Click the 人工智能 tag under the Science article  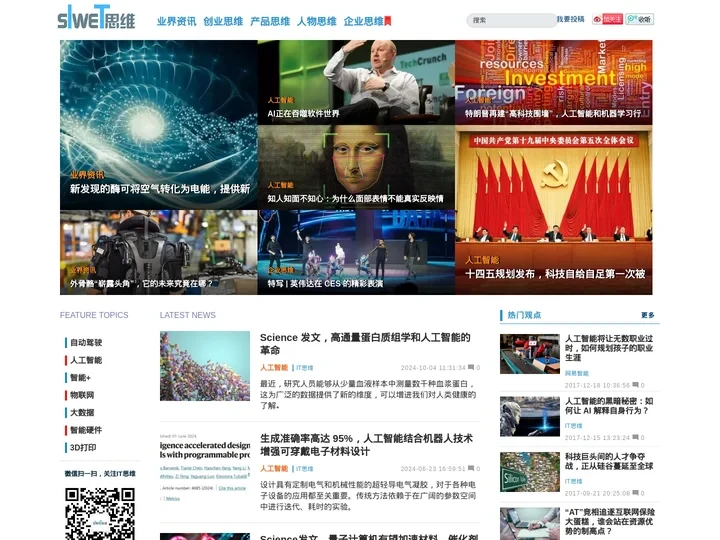(x=274, y=367)
